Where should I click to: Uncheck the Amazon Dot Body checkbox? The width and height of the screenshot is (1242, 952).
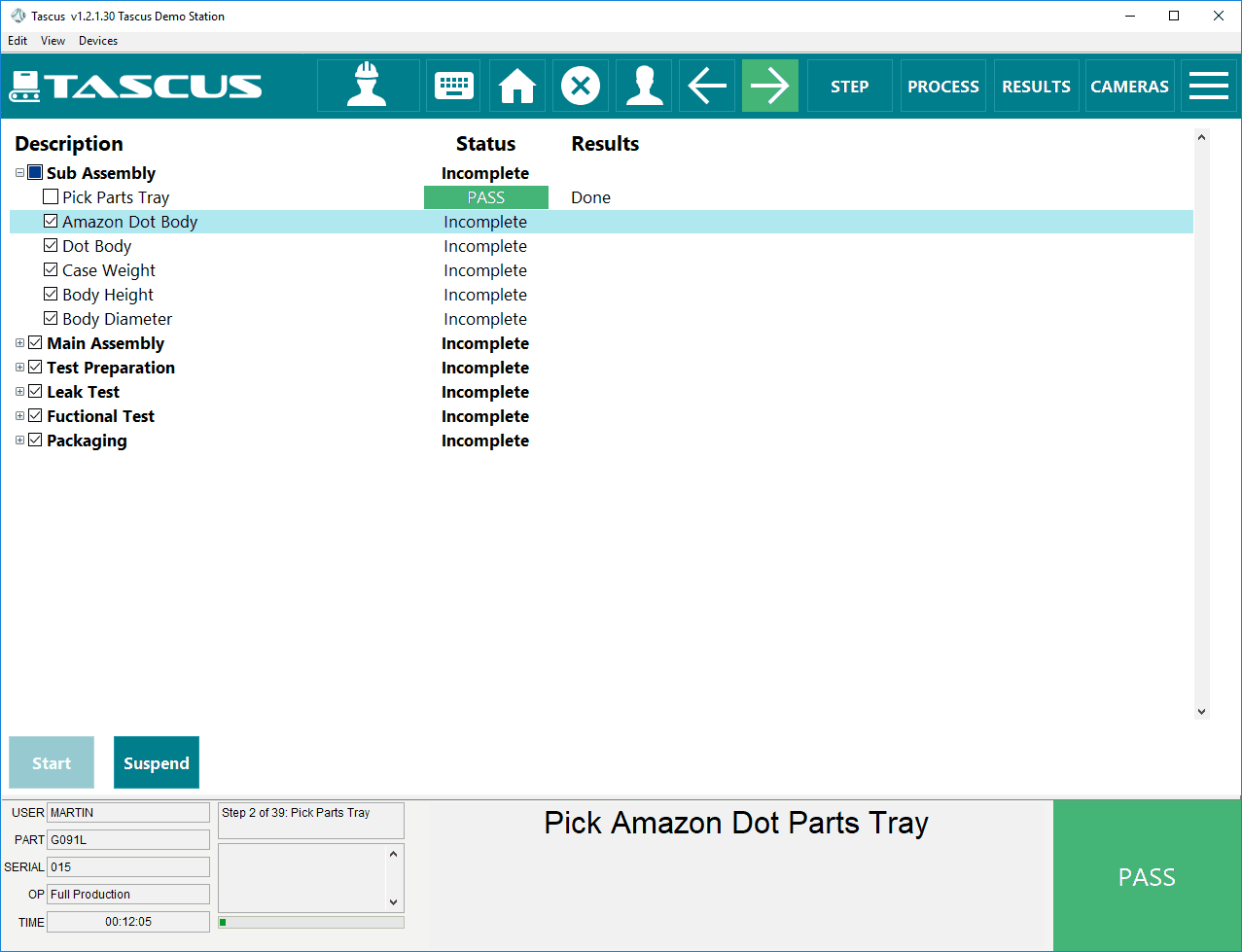51,221
